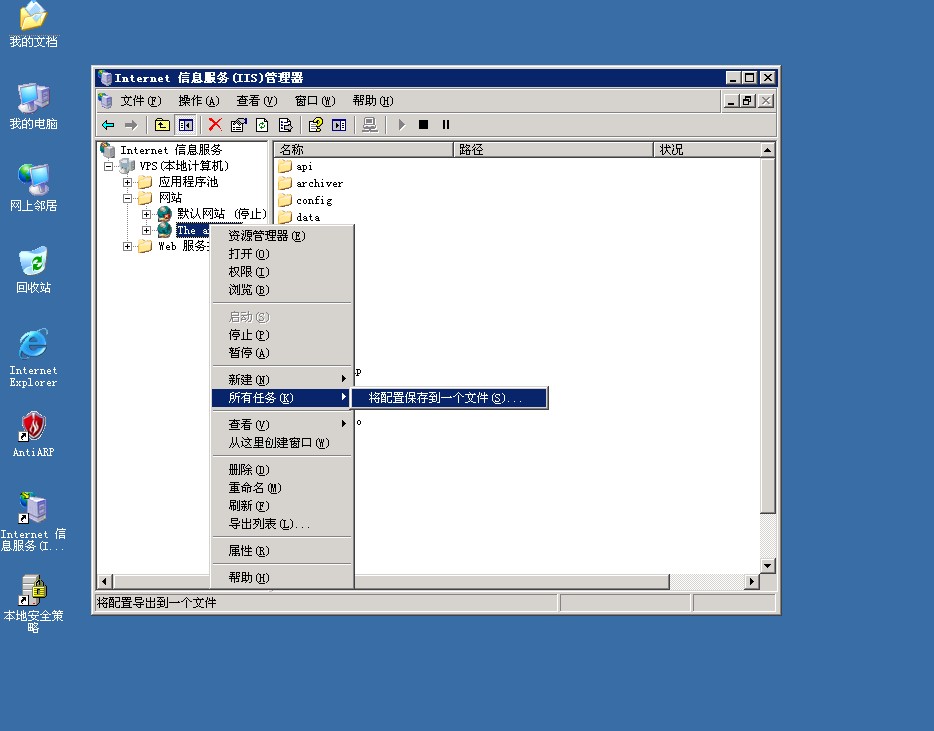The width and height of the screenshot is (934, 731).
Task: Click the Pause toolbar button
Action: (x=446, y=125)
